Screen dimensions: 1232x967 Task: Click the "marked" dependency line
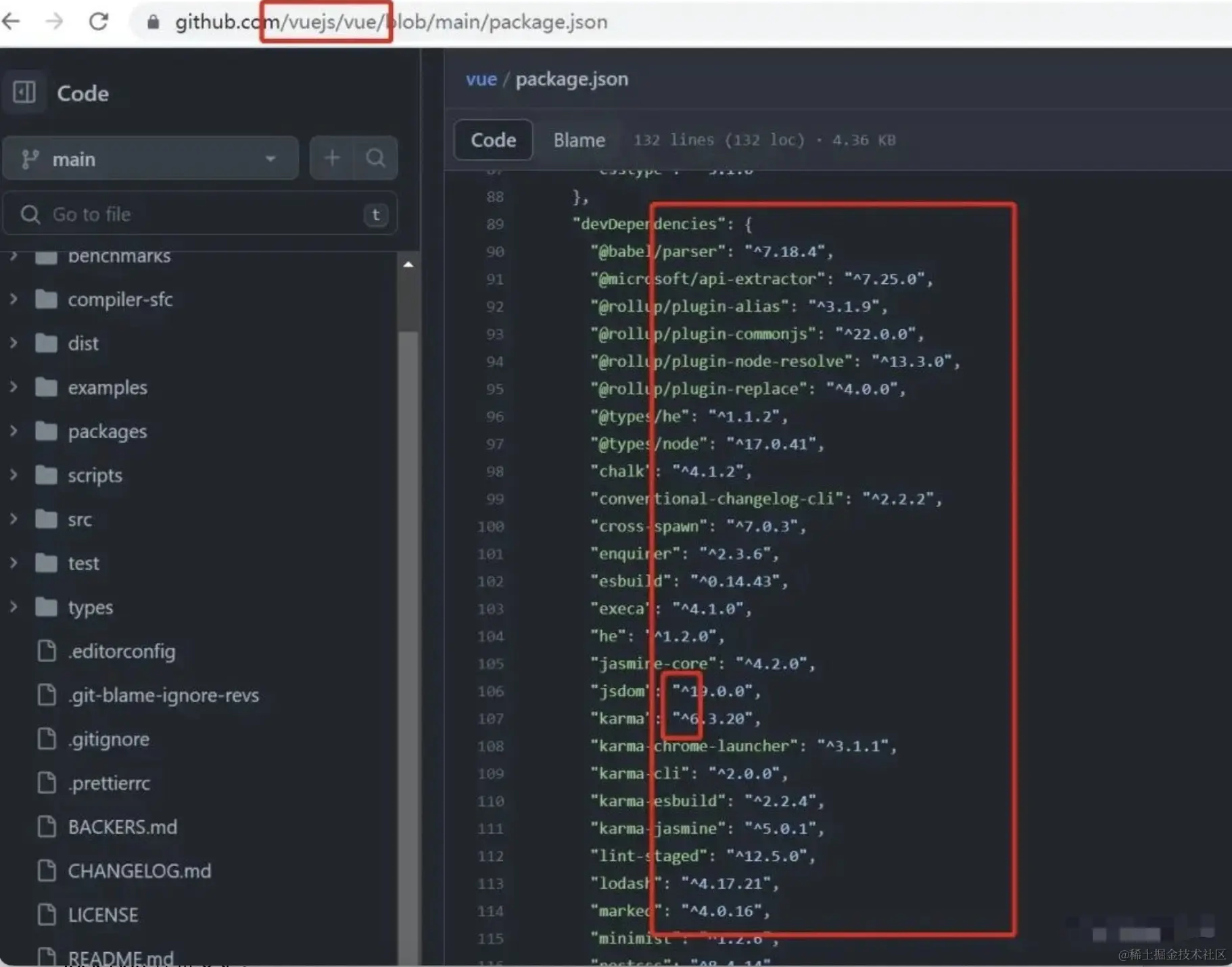pos(680,912)
